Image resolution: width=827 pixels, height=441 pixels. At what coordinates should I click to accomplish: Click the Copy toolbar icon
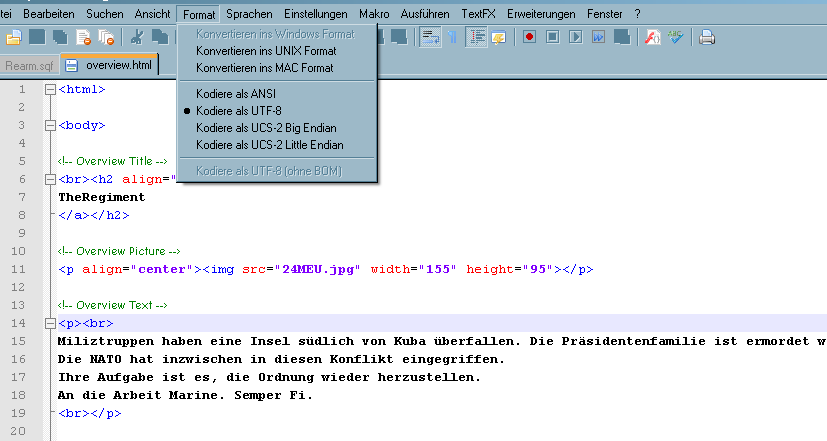tap(160, 37)
